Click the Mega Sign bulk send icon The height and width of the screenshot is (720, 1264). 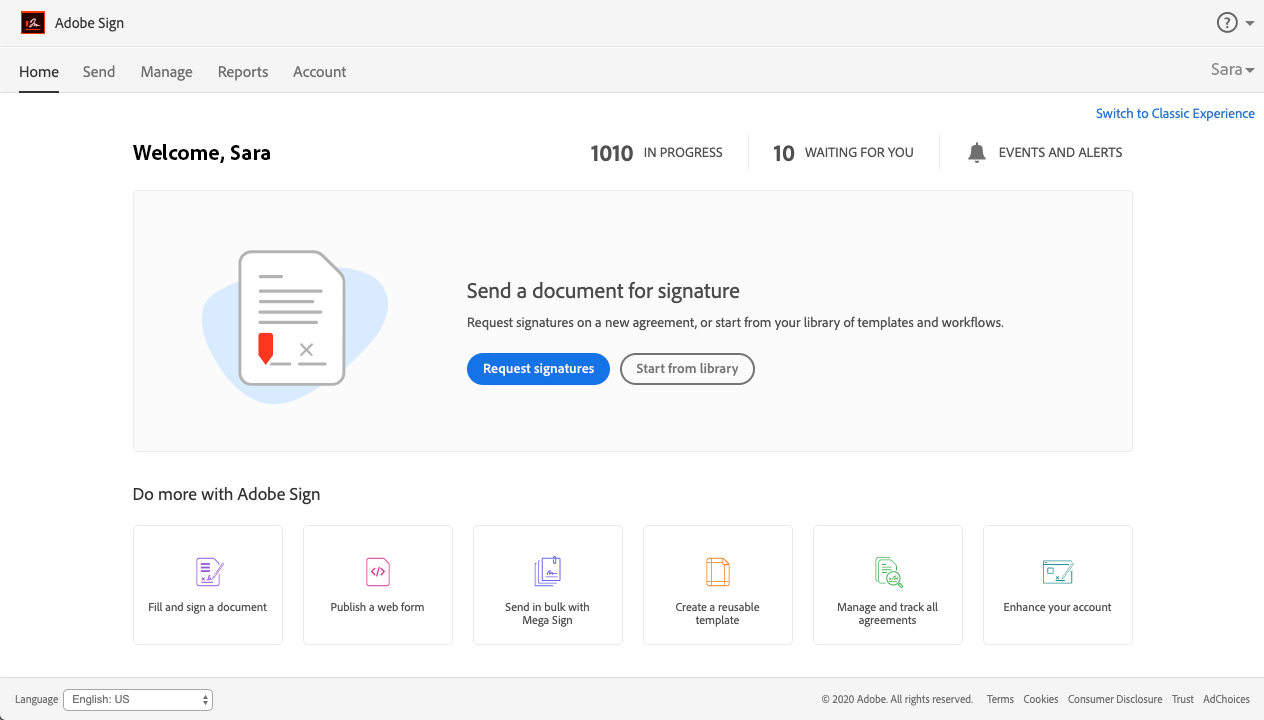pos(547,572)
